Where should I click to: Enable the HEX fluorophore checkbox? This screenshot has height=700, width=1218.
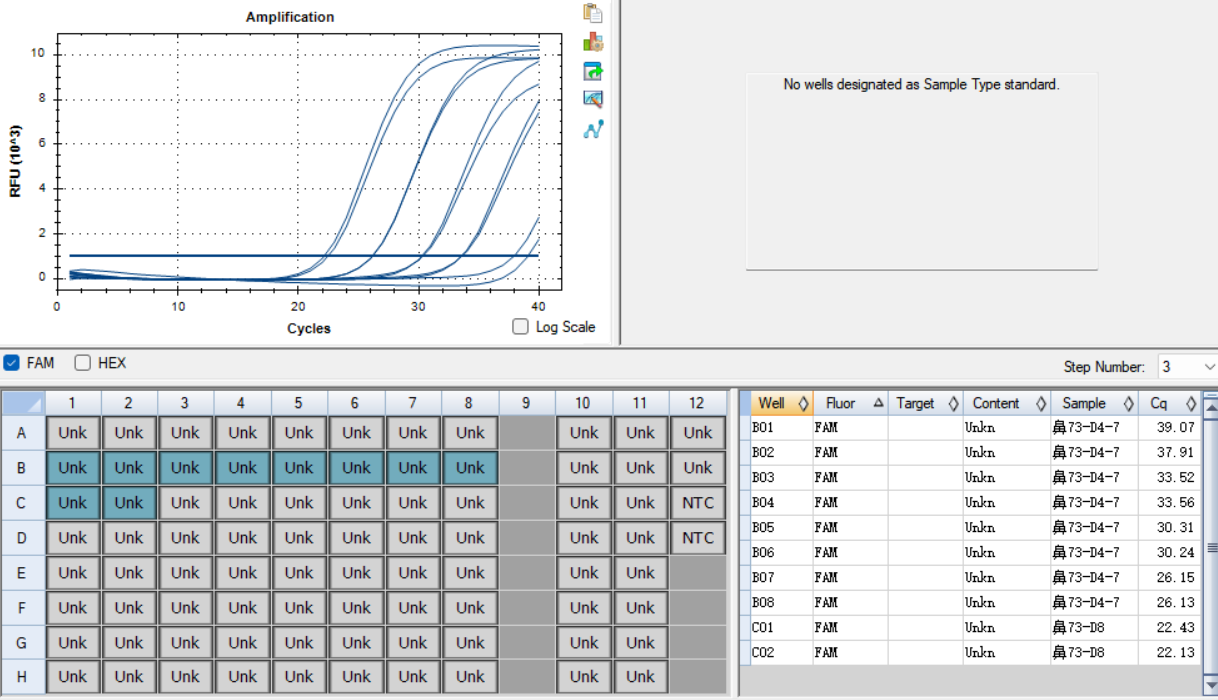[83, 363]
